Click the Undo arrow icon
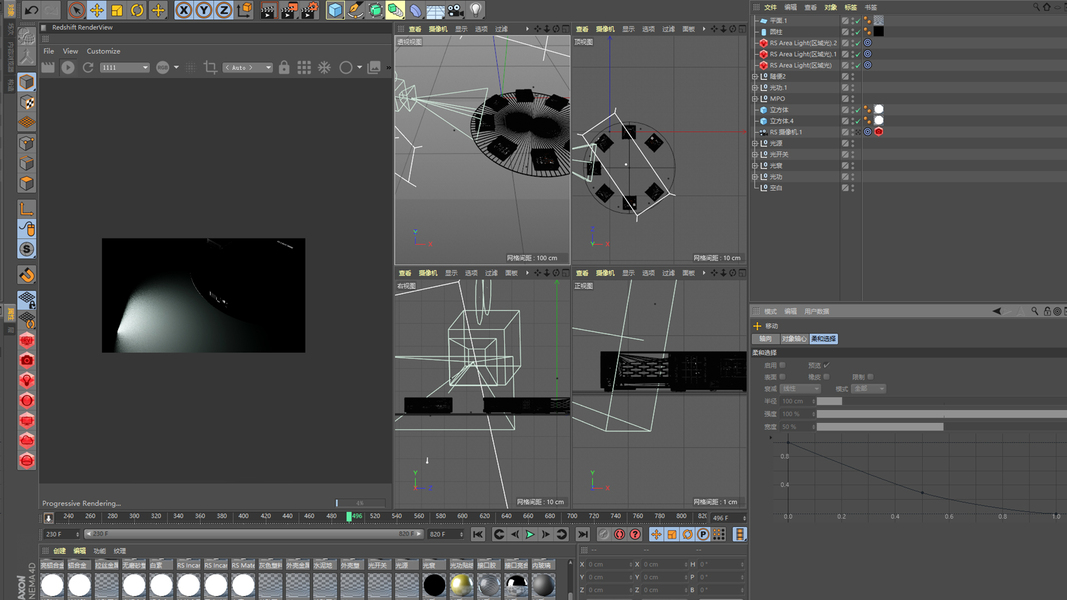The width and height of the screenshot is (1067, 600). (x=31, y=10)
